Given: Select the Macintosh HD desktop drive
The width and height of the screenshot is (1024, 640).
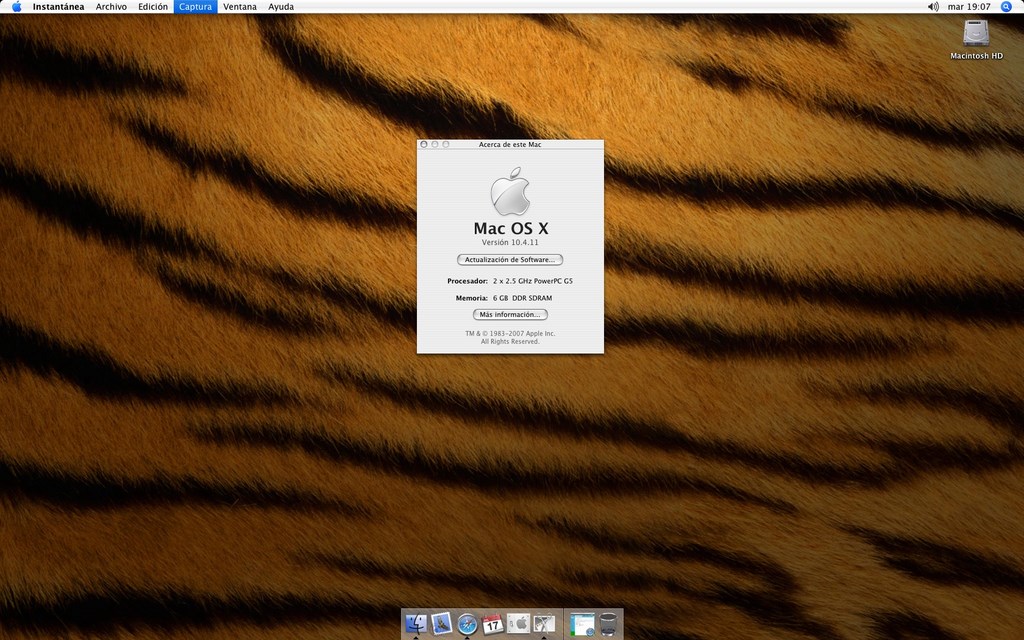Looking at the screenshot, I should pyautogui.click(x=976, y=39).
